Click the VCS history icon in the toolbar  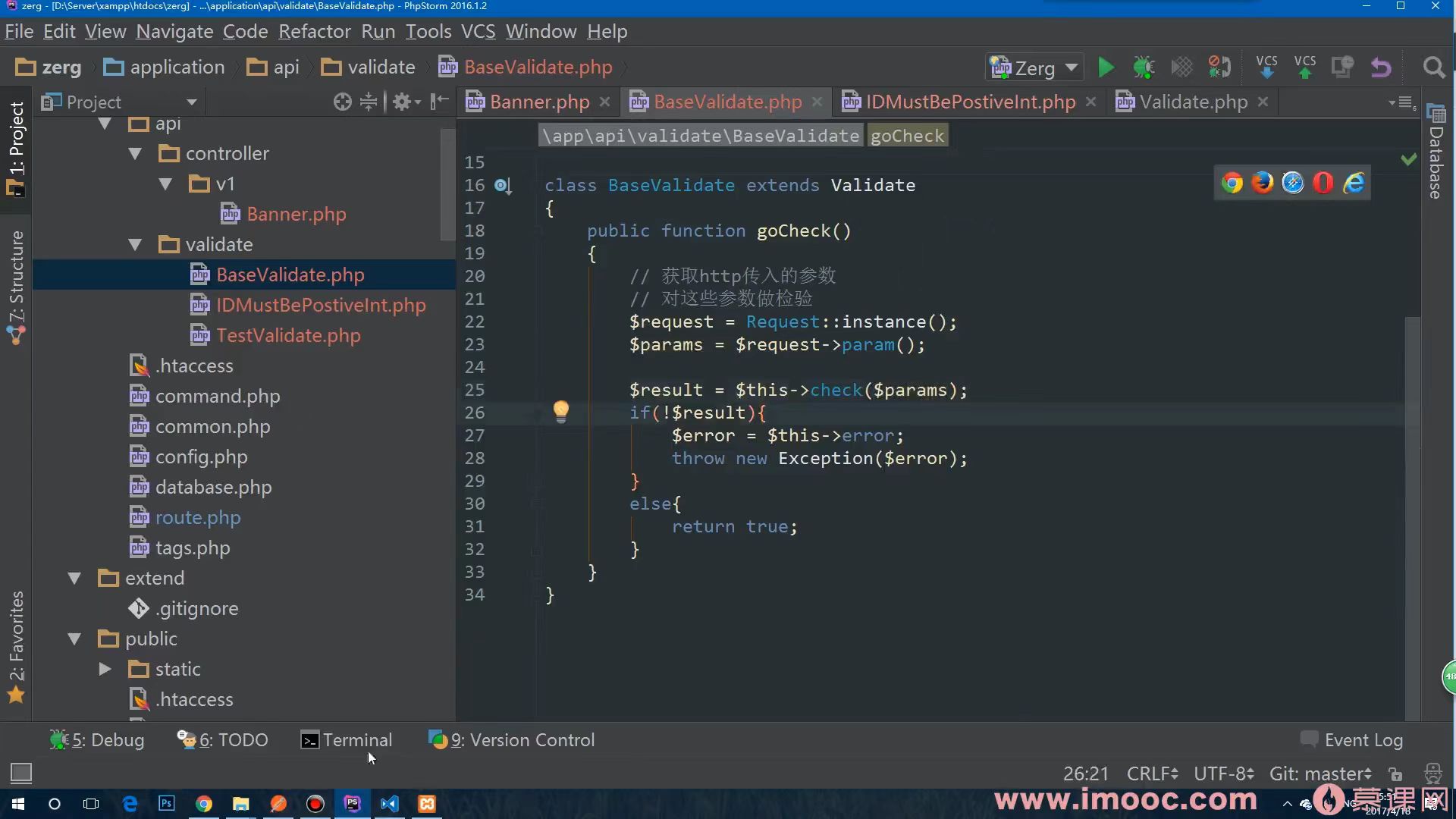(1343, 67)
